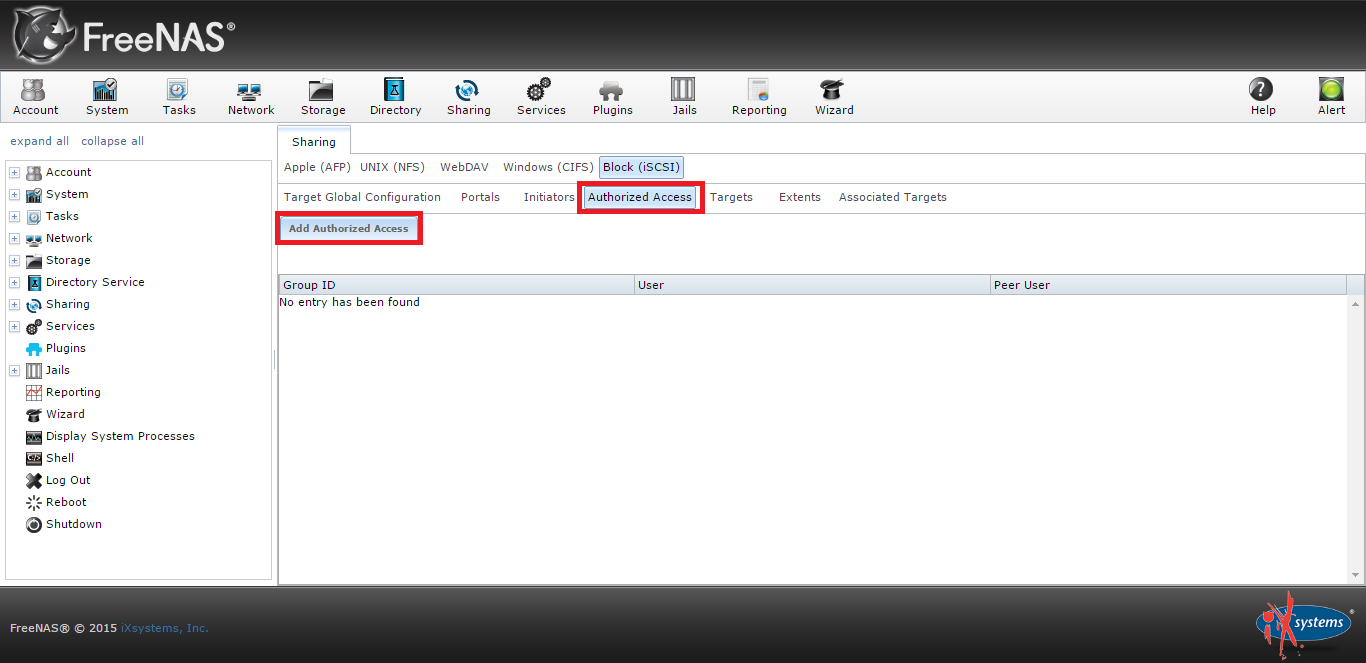
Task: Click the iXsystems logo in footer
Action: tap(1303, 622)
